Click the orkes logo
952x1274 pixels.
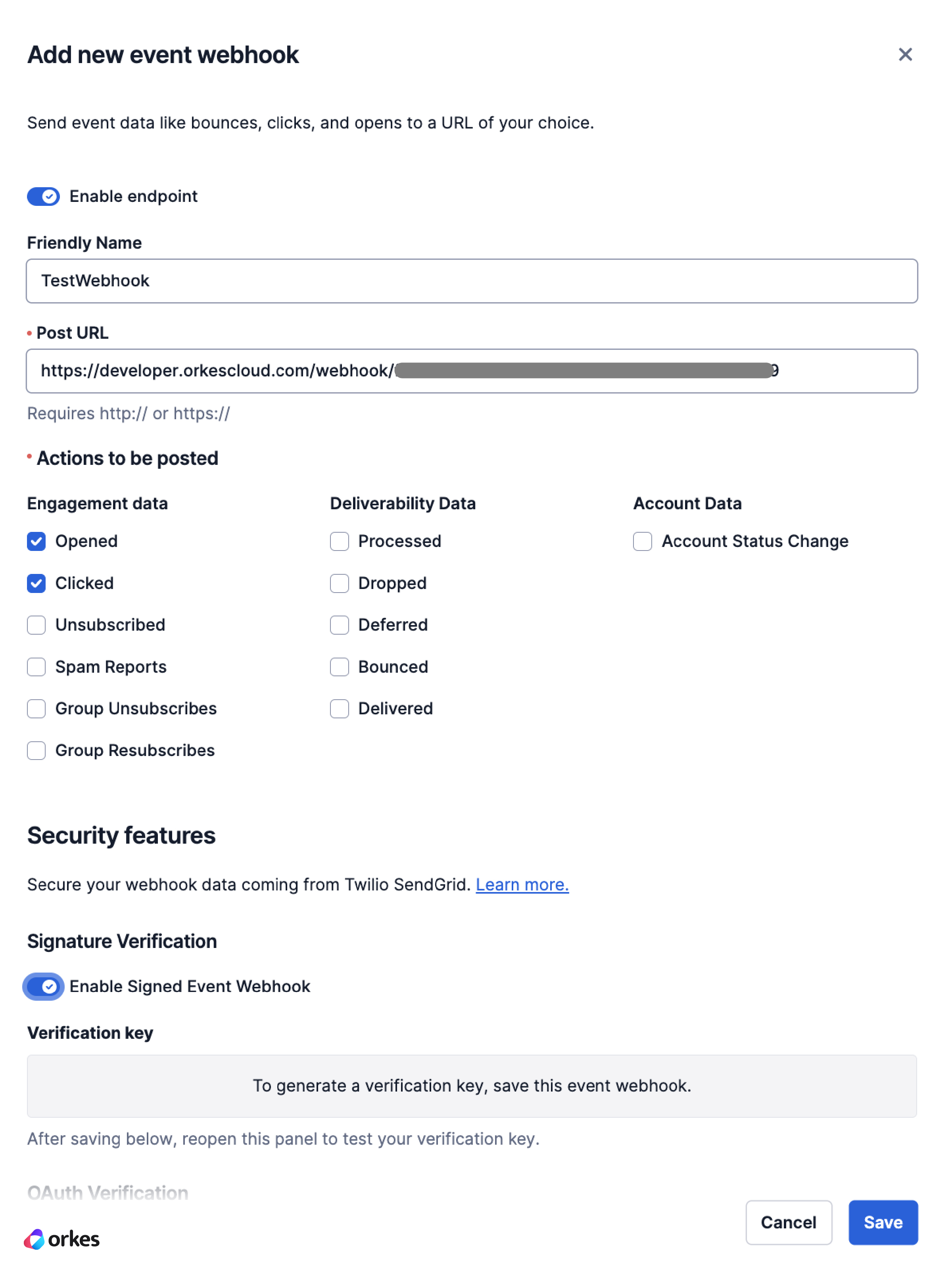(x=61, y=1239)
